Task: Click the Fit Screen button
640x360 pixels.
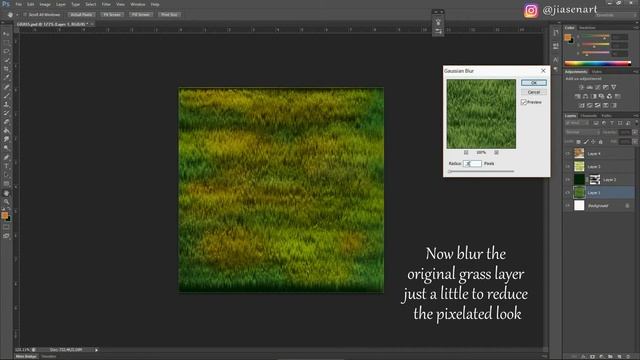Action: click(112, 14)
